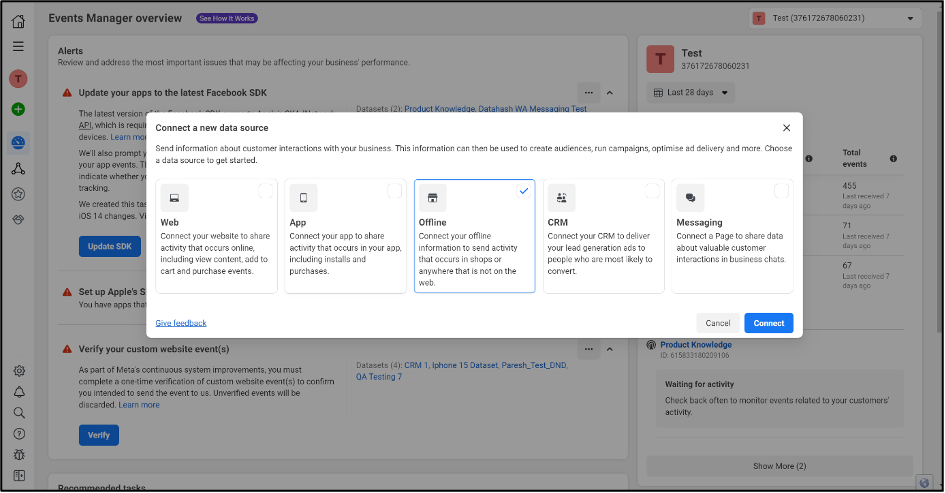Close the Connect a new data source dialog
This screenshot has height=493, width=945.
786,128
